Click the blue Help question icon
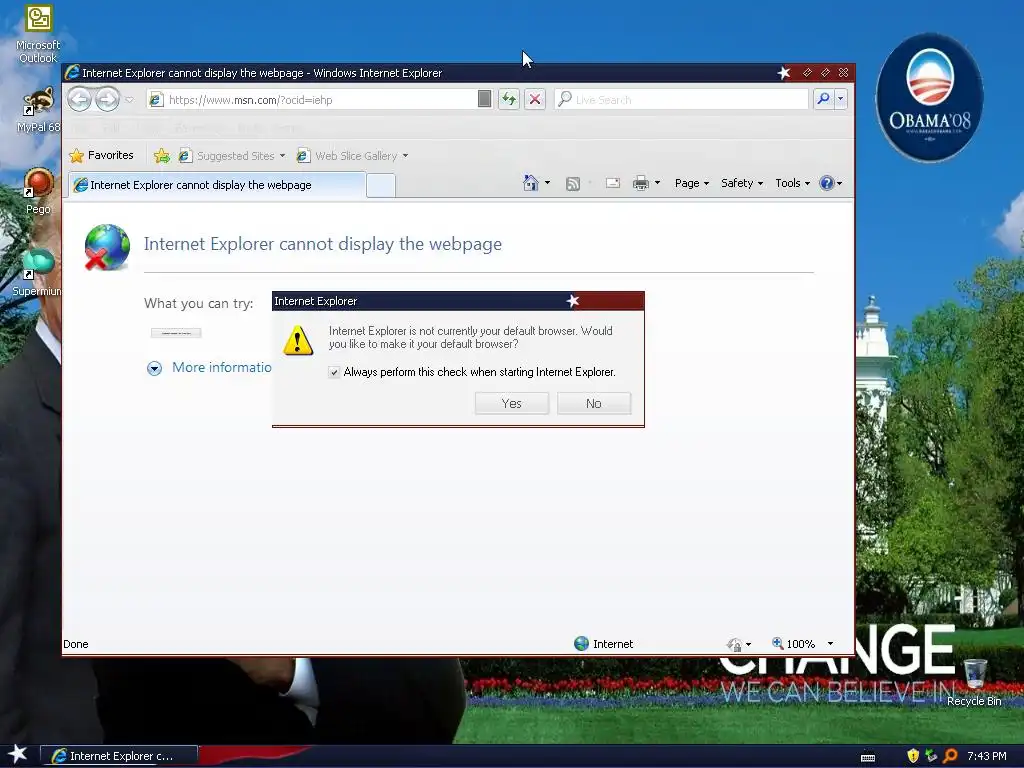This screenshot has height=768, width=1024. click(827, 183)
